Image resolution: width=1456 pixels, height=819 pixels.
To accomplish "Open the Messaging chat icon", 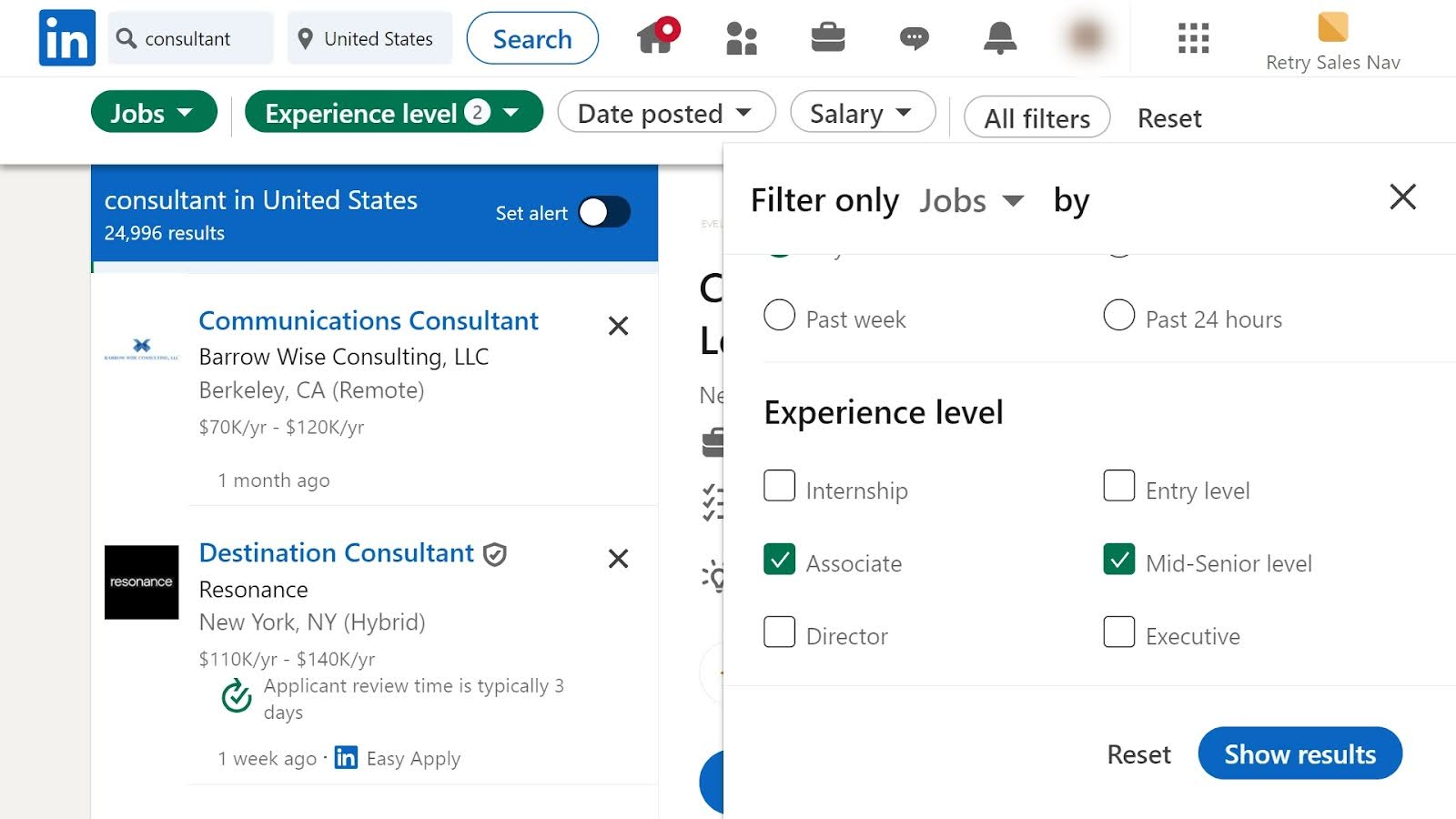I will (x=914, y=38).
